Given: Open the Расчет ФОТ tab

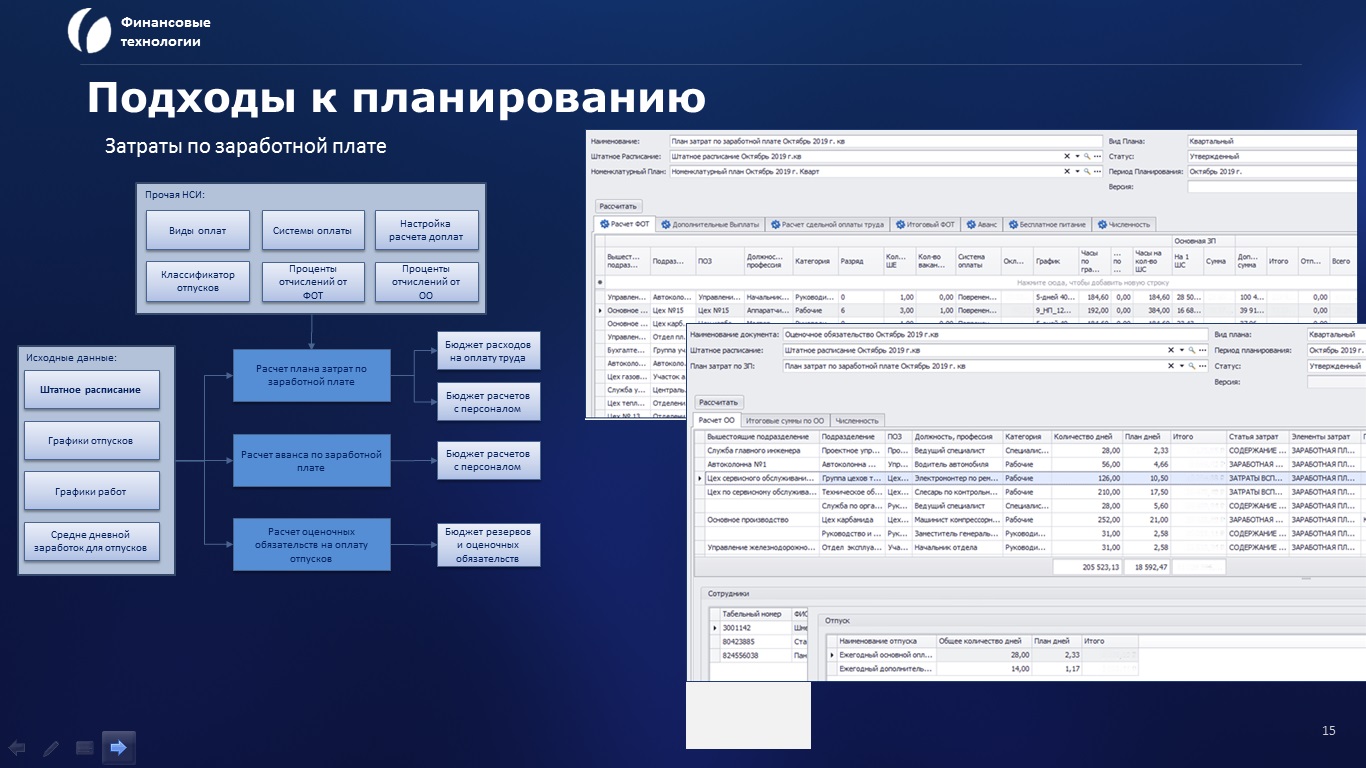Looking at the screenshot, I should coord(625,225).
